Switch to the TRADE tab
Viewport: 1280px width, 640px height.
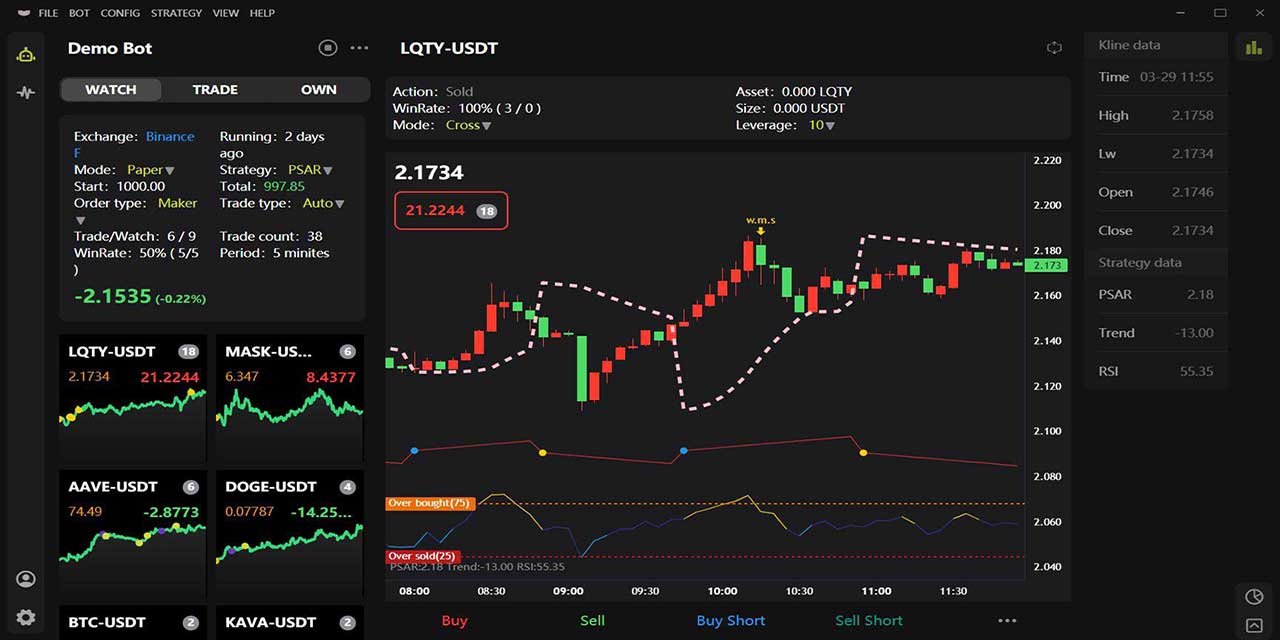pyautogui.click(x=215, y=90)
